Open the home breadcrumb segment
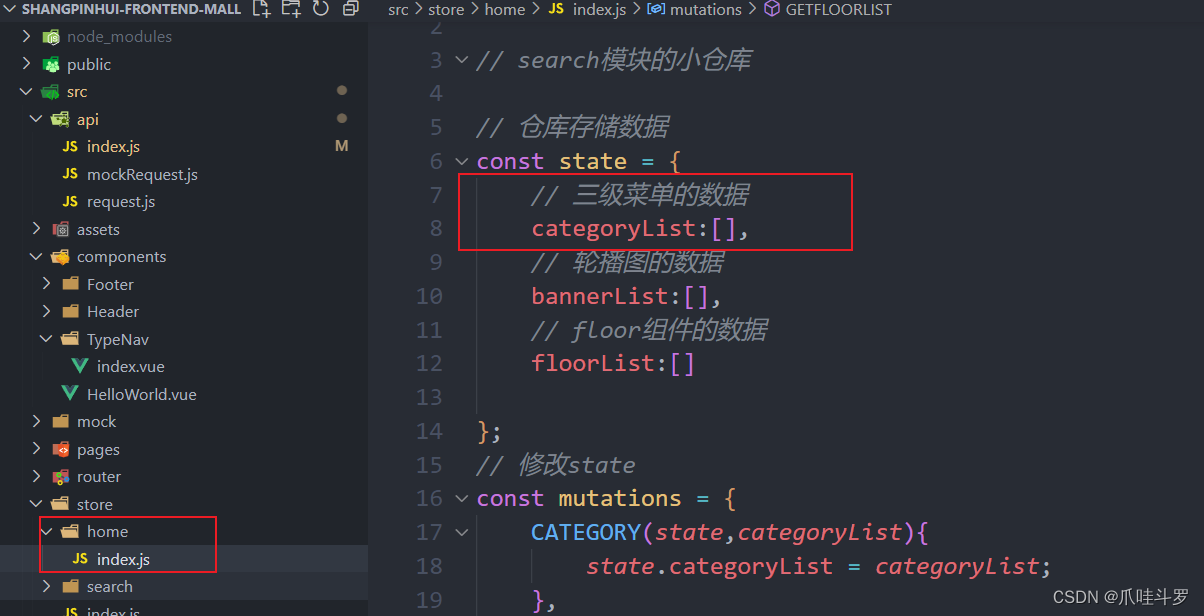1204x616 pixels. click(x=505, y=9)
